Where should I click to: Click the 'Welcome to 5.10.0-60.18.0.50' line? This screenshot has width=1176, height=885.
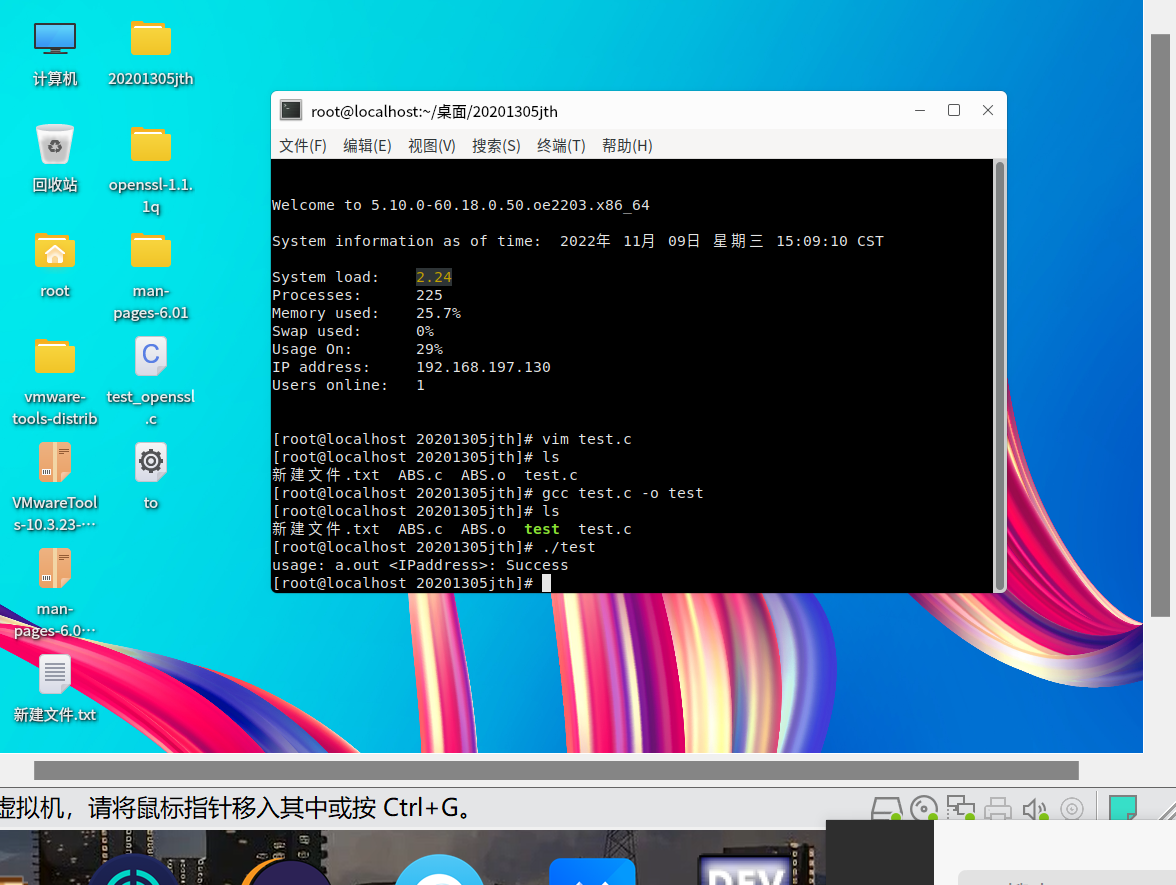460,205
